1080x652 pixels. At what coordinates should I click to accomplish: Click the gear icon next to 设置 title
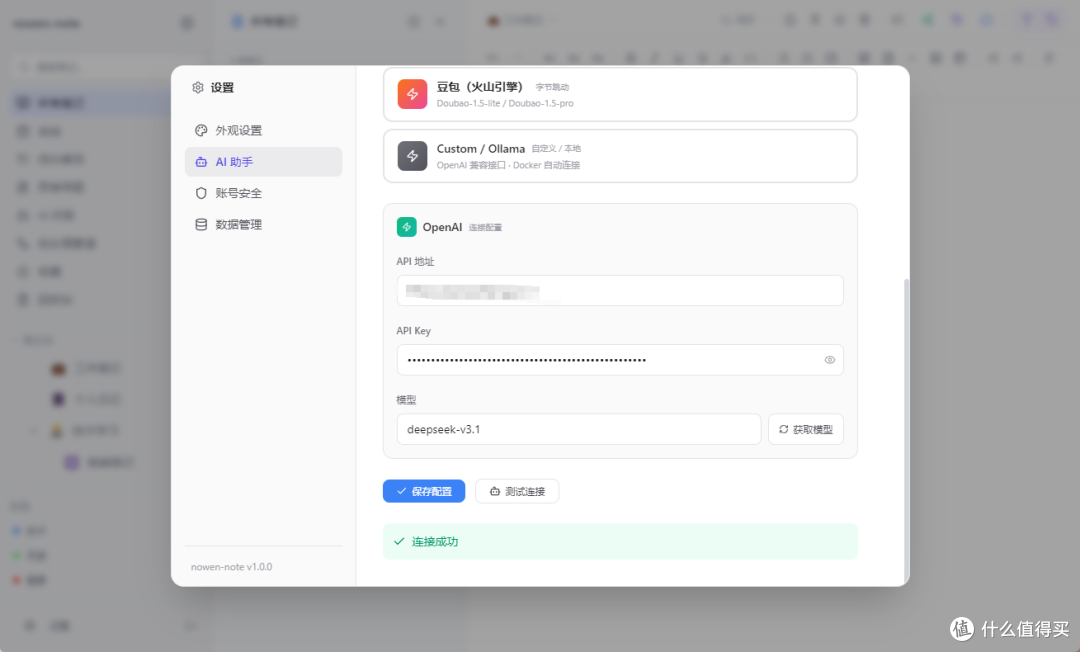198,87
